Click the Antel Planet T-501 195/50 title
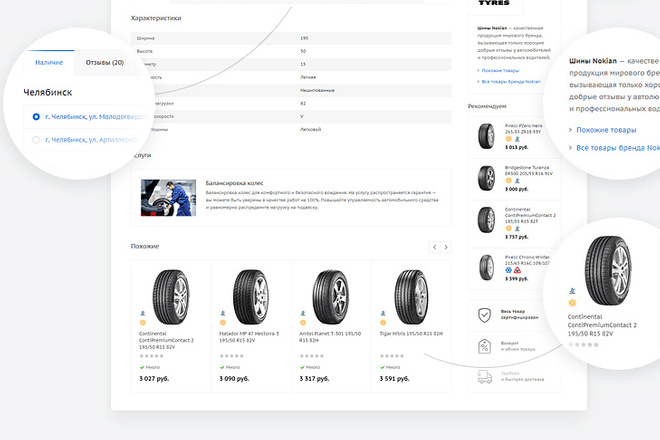The image size is (660, 440). tap(330, 337)
